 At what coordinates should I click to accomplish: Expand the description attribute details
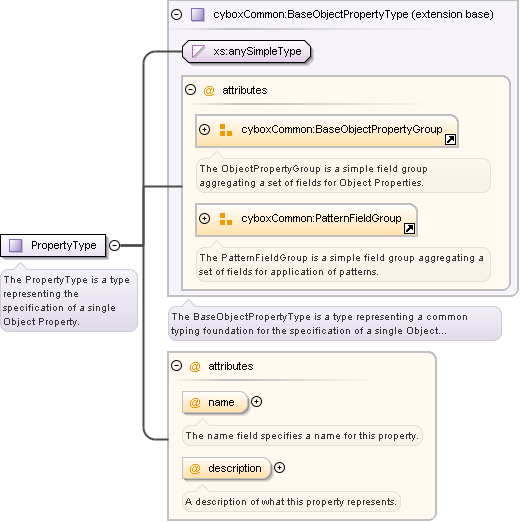point(279,468)
